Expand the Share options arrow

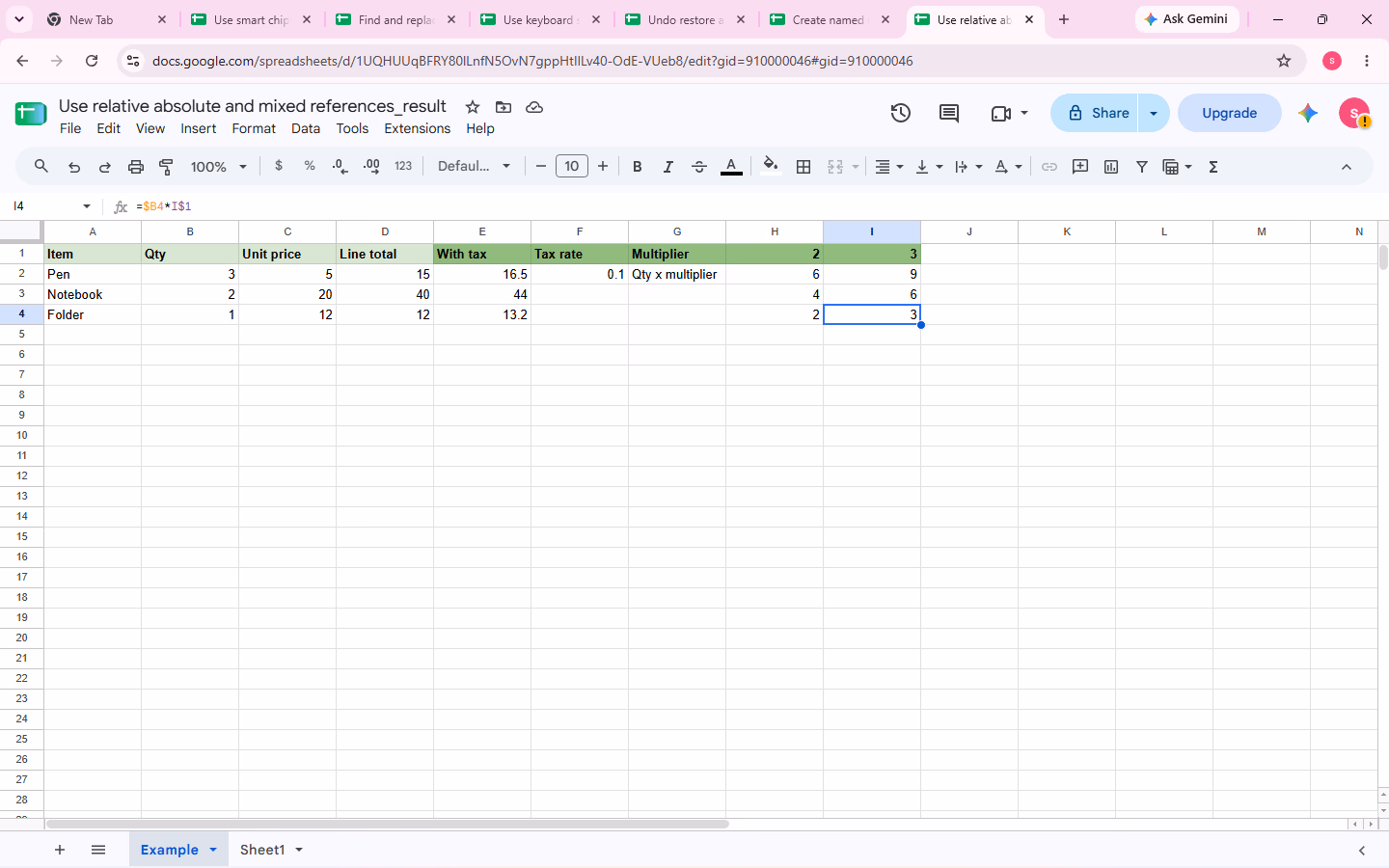pos(1154,113)
